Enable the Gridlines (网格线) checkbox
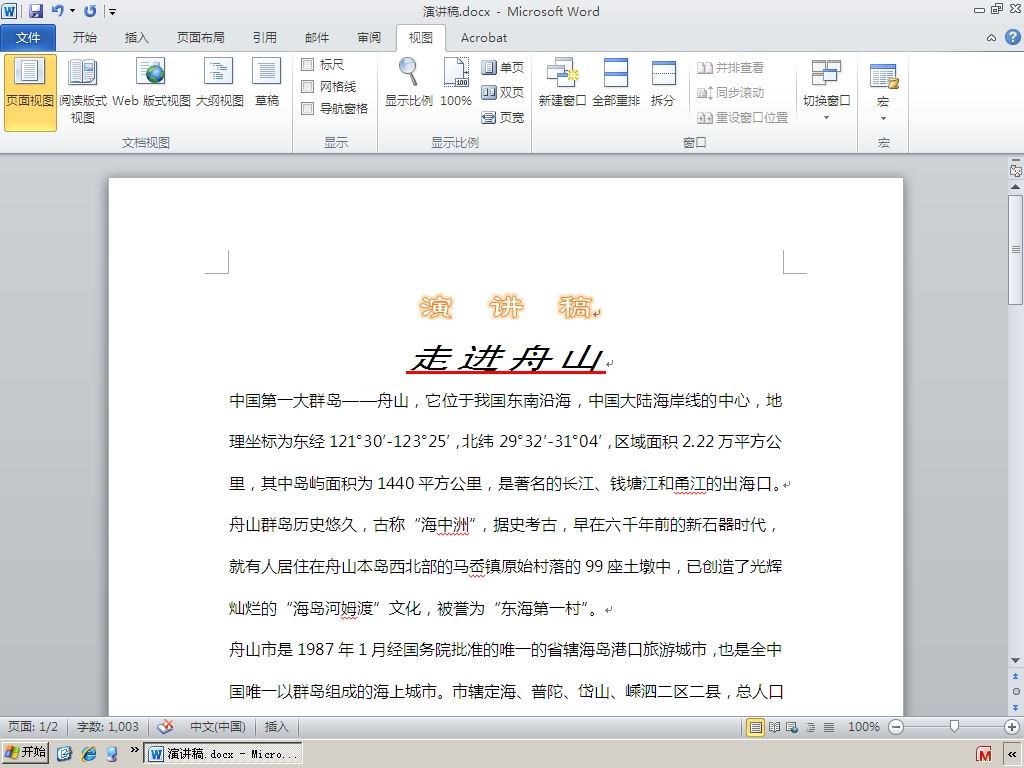 point(308,86)
